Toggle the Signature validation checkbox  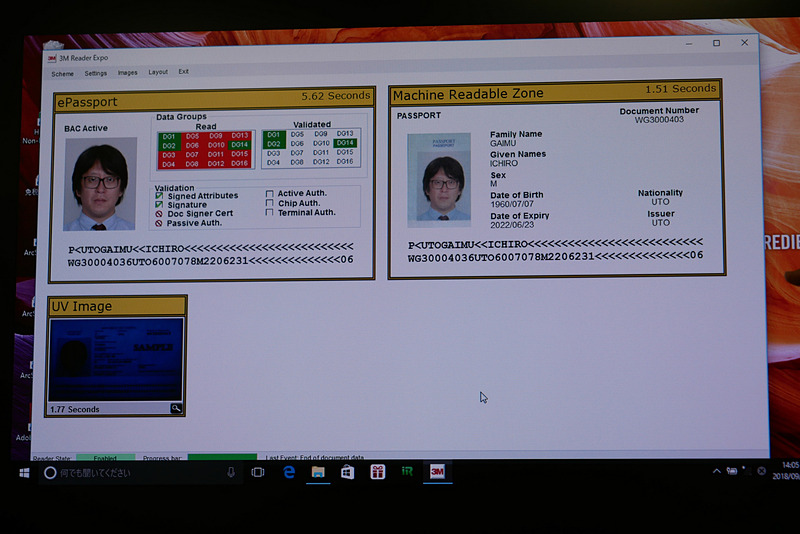(159, 205)
